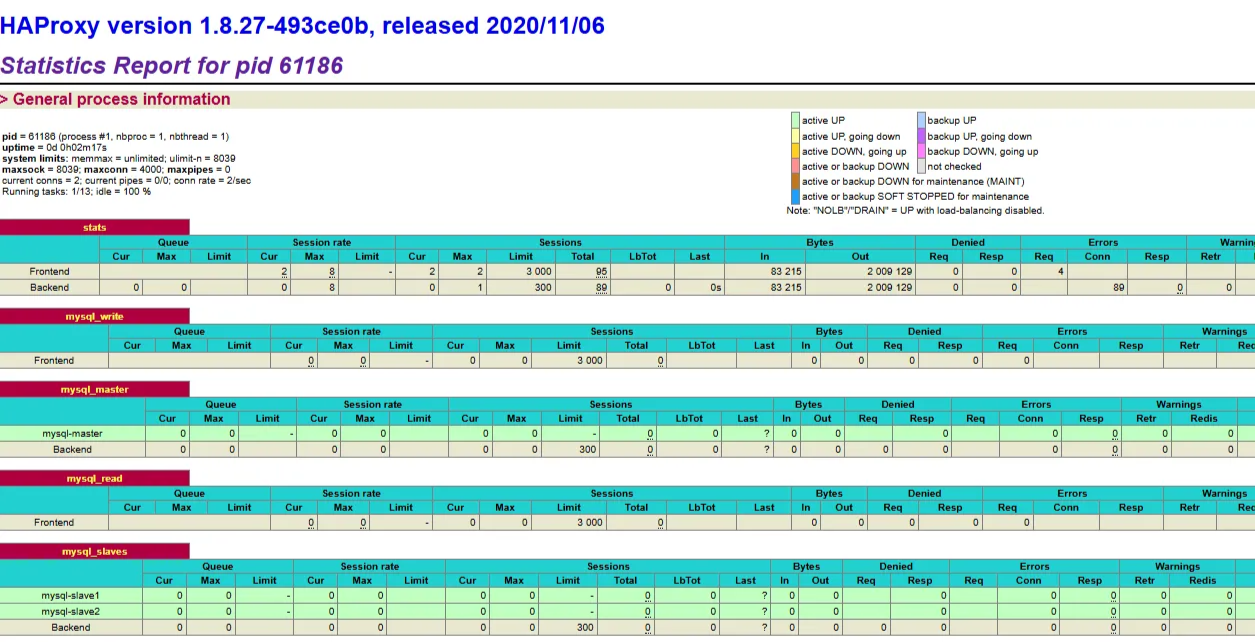The image size is (1255, 642).
Task: Click the 'active DOWN, going up' legend swatch
Action: 796,151
